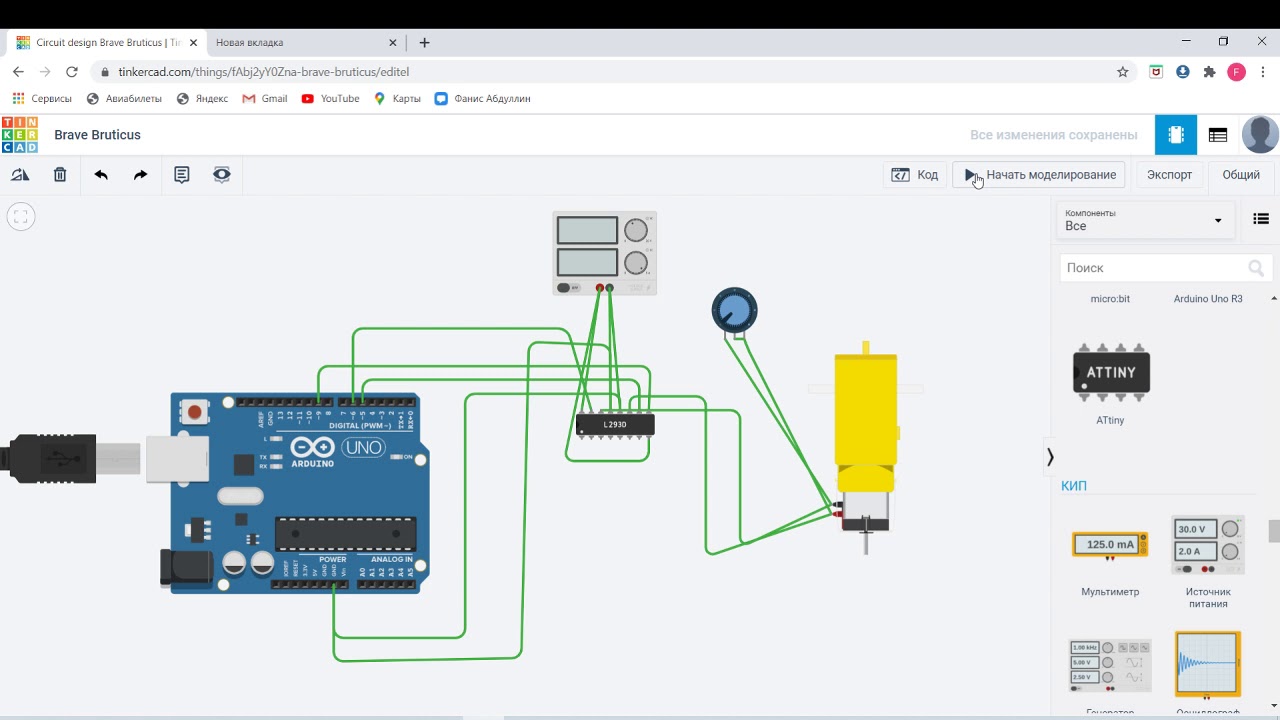Click the Arduino Uno R3 label
Viewport: 1280px width, 720px height.
point(1208,299)
